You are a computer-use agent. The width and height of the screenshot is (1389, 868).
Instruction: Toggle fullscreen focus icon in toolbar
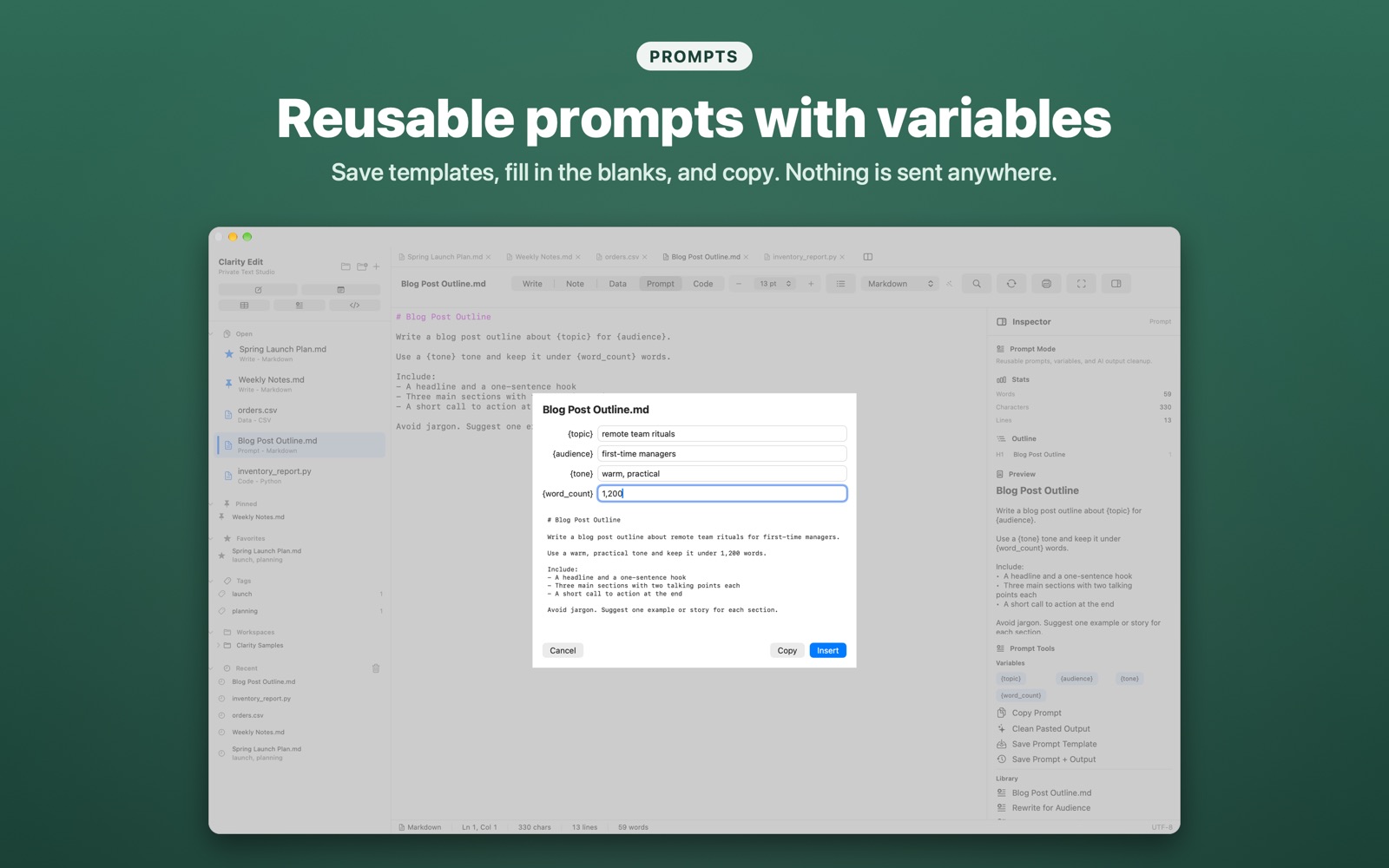(x=1081, y=284)
